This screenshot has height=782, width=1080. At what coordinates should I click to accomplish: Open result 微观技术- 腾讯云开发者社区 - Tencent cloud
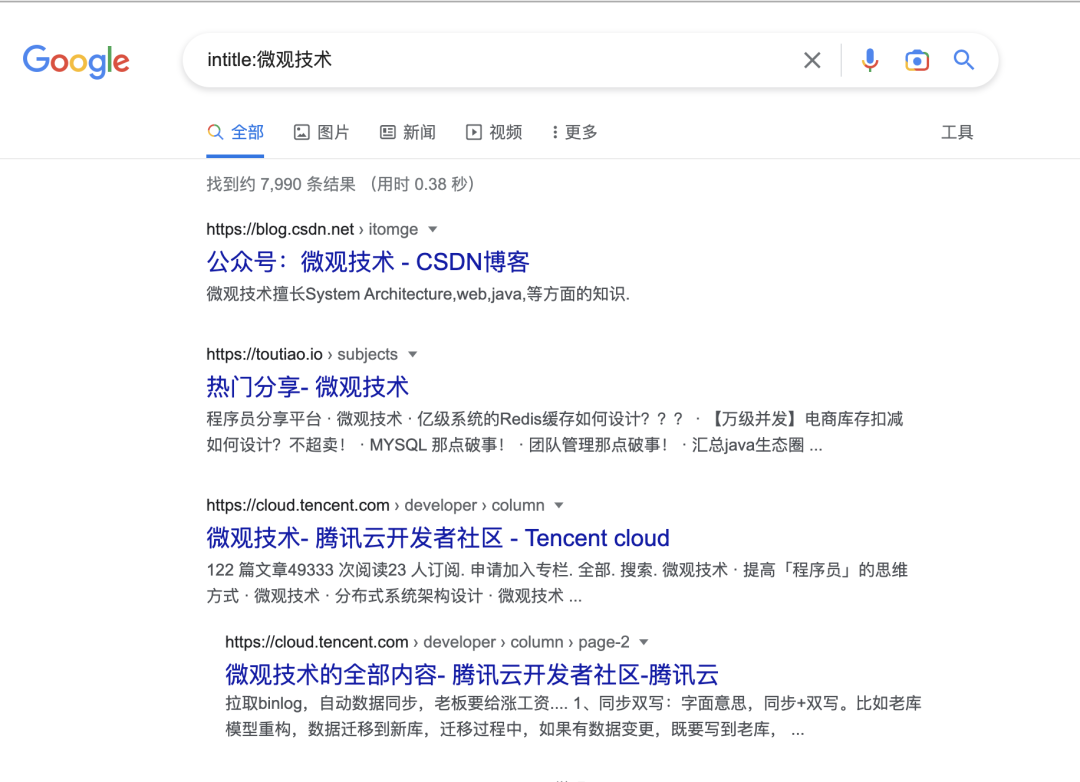pos(438,538)
